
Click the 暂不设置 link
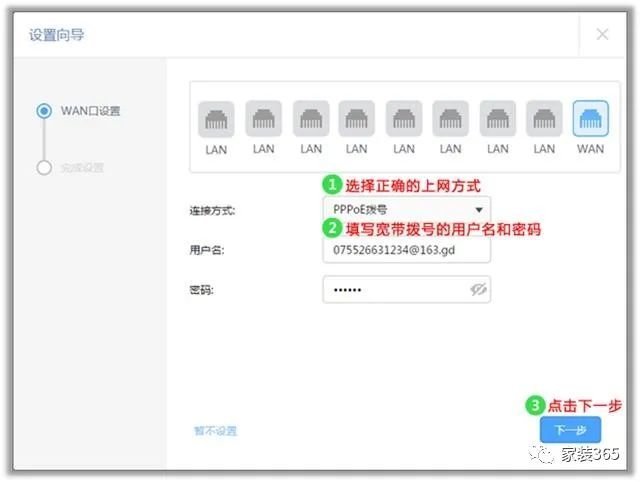coord(216,431)
